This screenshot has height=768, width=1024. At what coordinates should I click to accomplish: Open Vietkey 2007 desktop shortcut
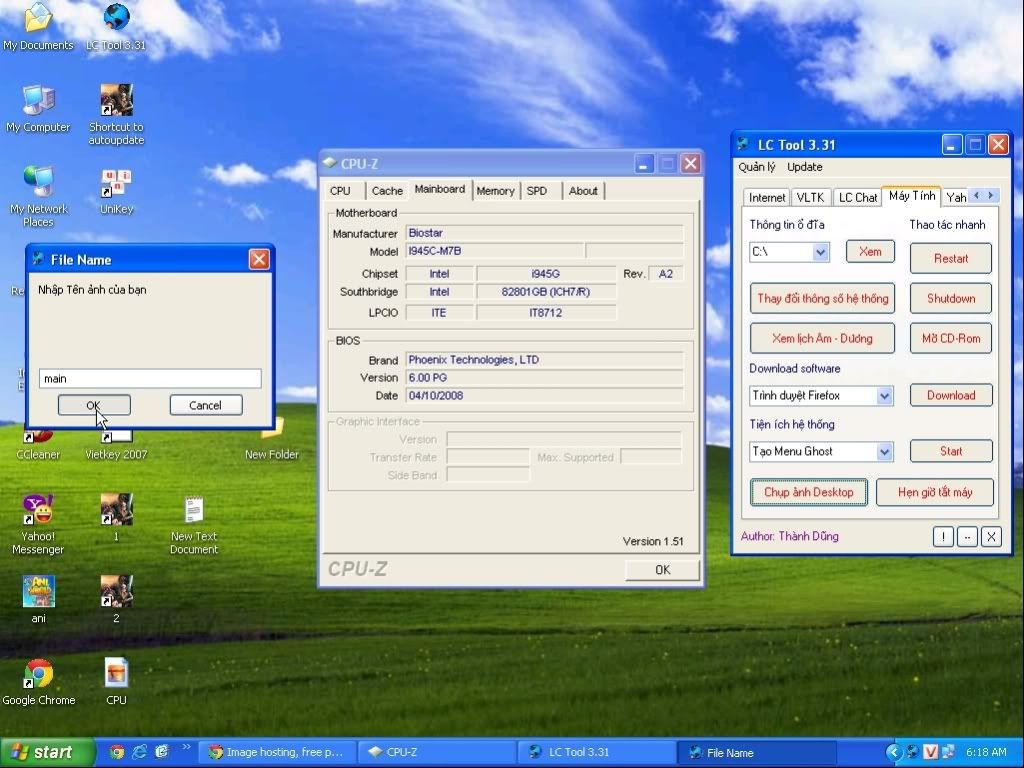116,445
